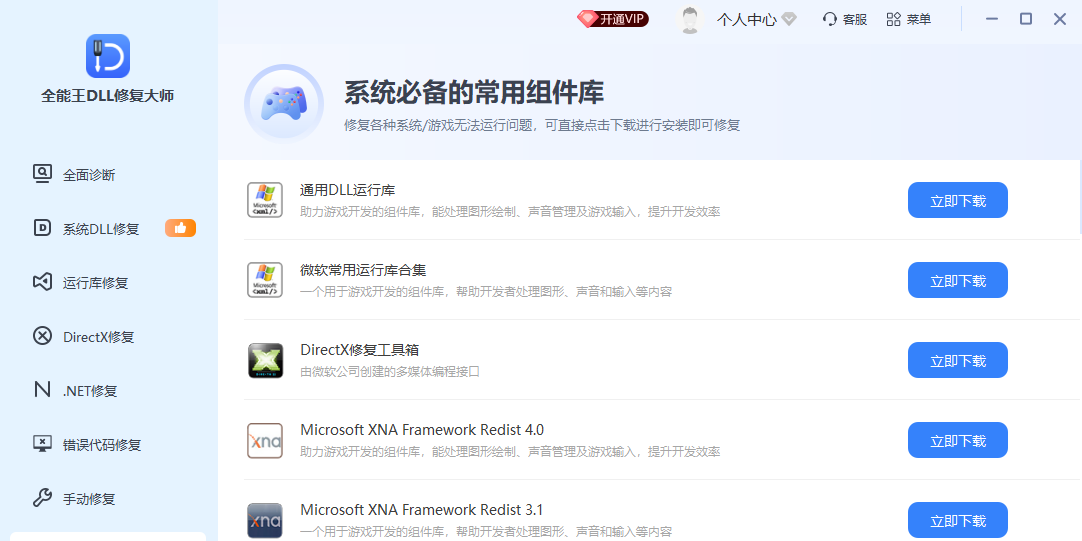
Task: Open 个人中心 account link
Action: tap(747, 19)
